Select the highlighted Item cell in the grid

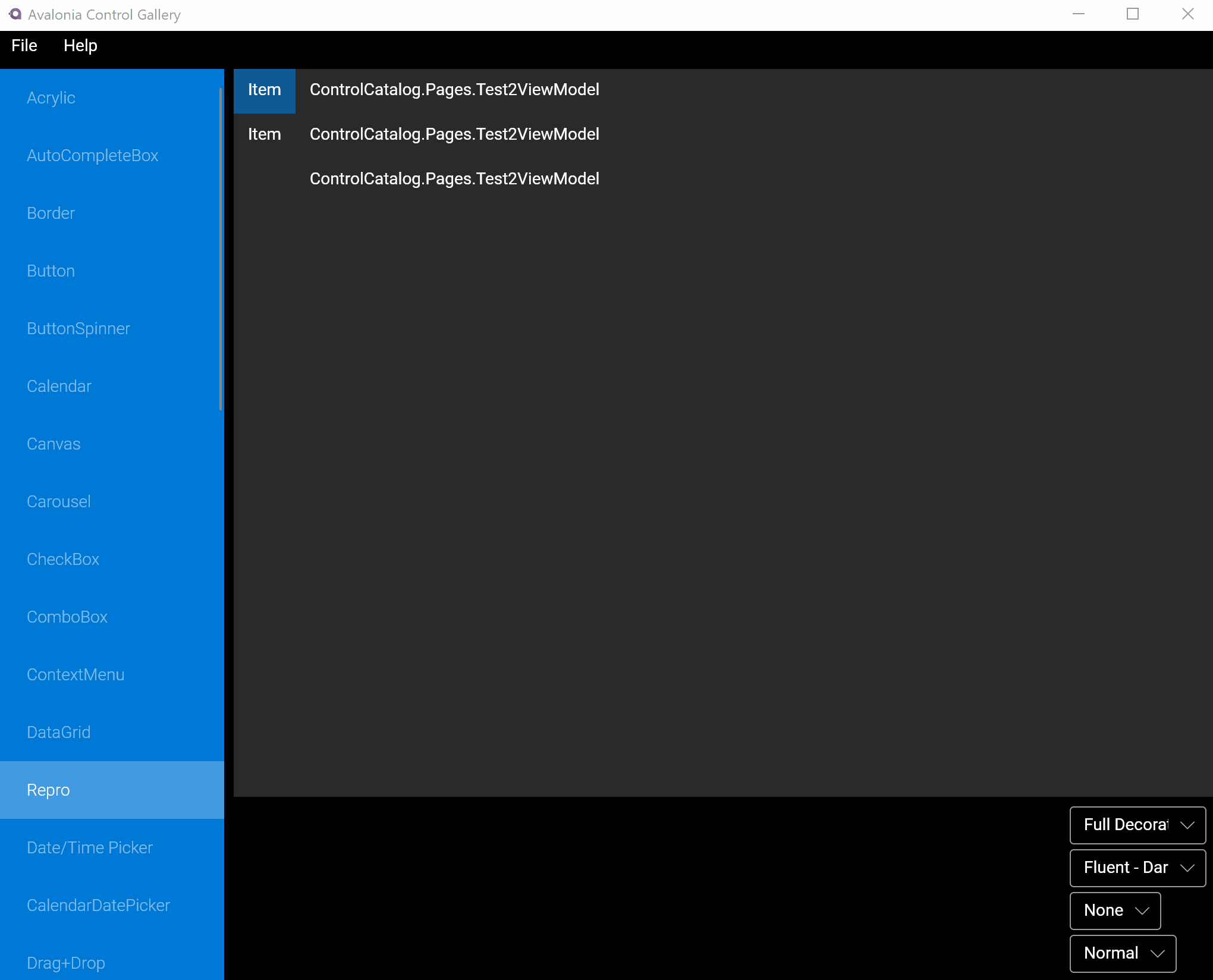pos(265,90)
